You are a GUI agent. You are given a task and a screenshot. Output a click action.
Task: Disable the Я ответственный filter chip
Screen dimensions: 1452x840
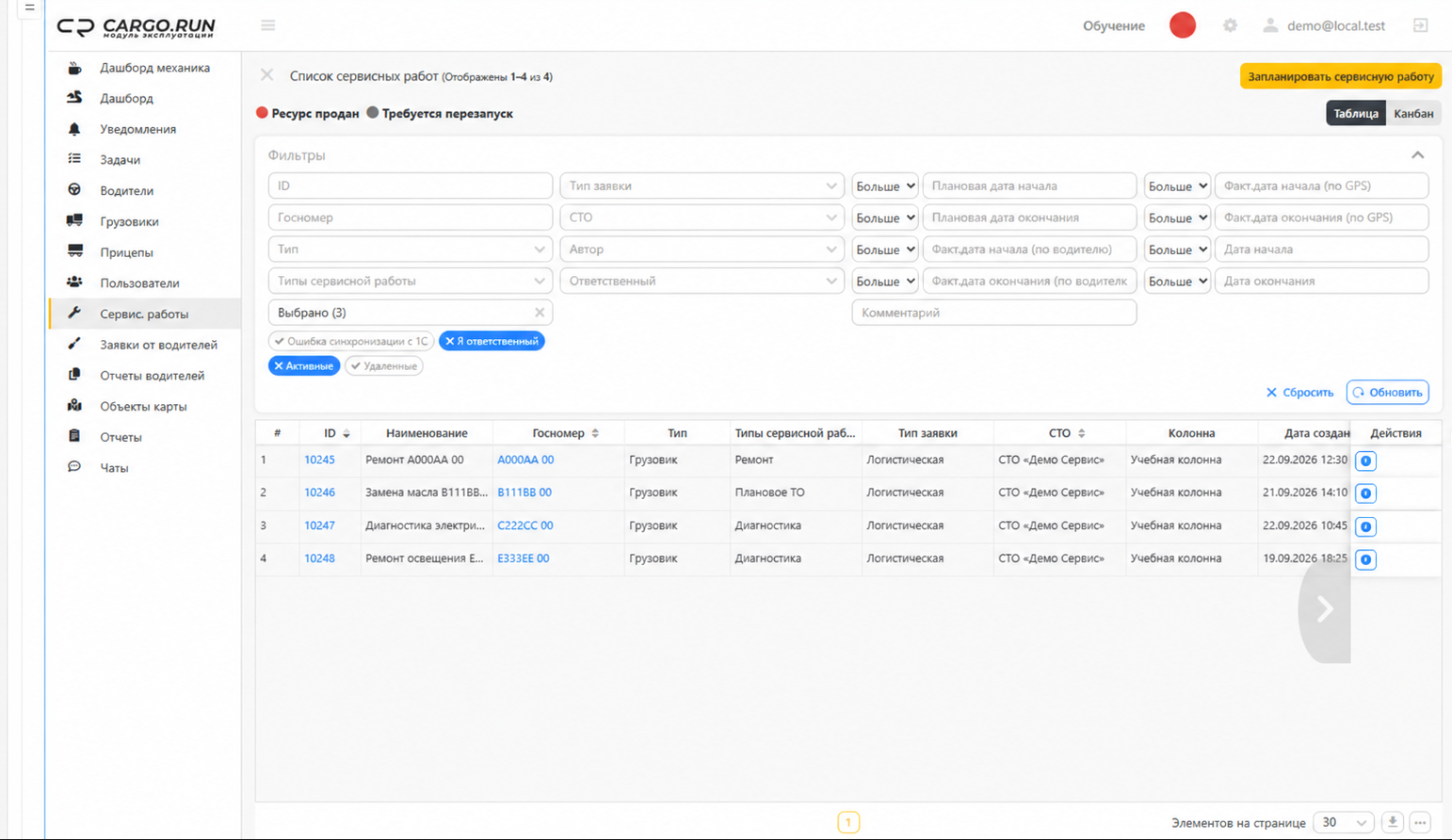pos(492,341)
